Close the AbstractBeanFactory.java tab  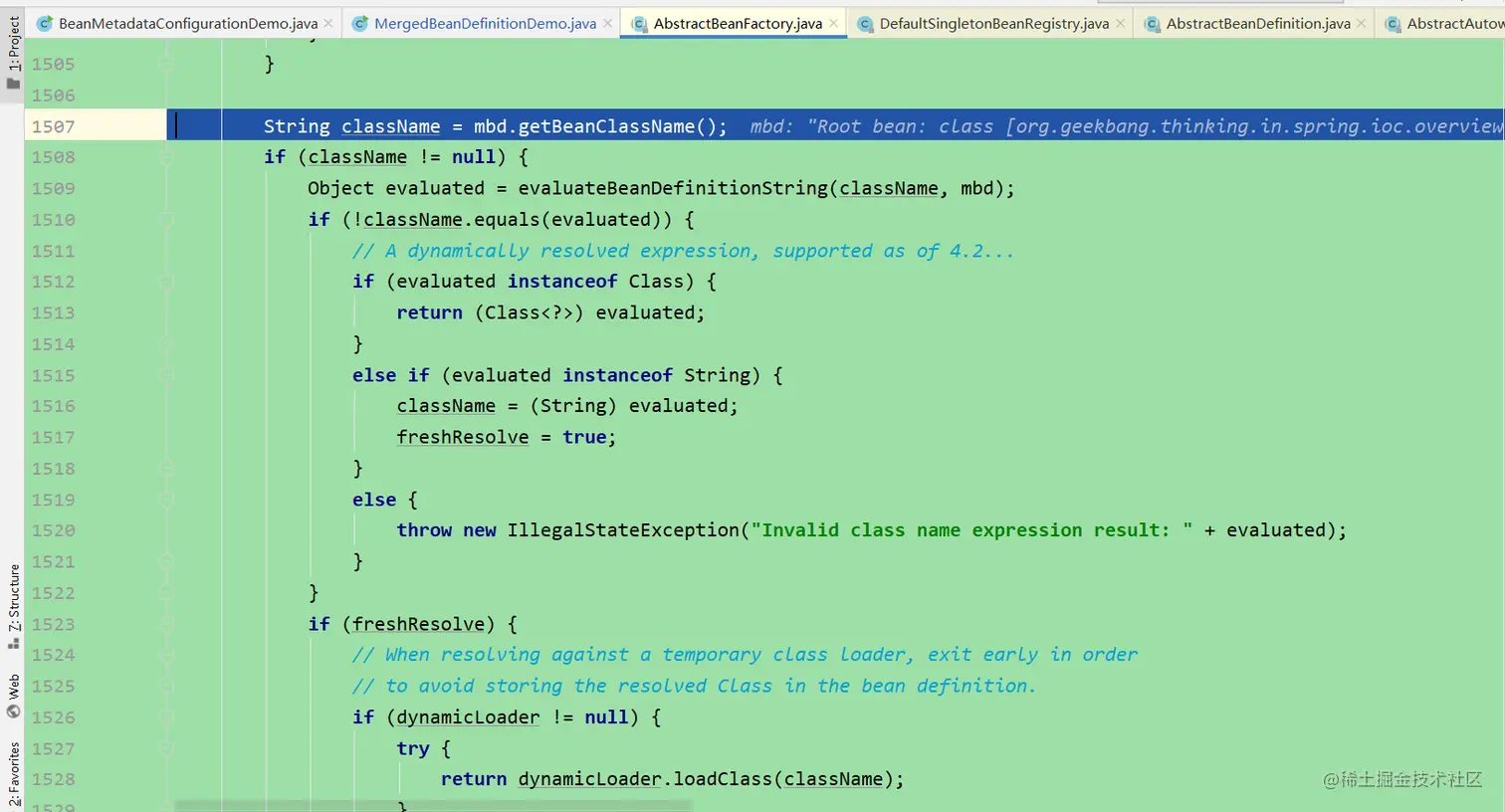pos(833,23)
